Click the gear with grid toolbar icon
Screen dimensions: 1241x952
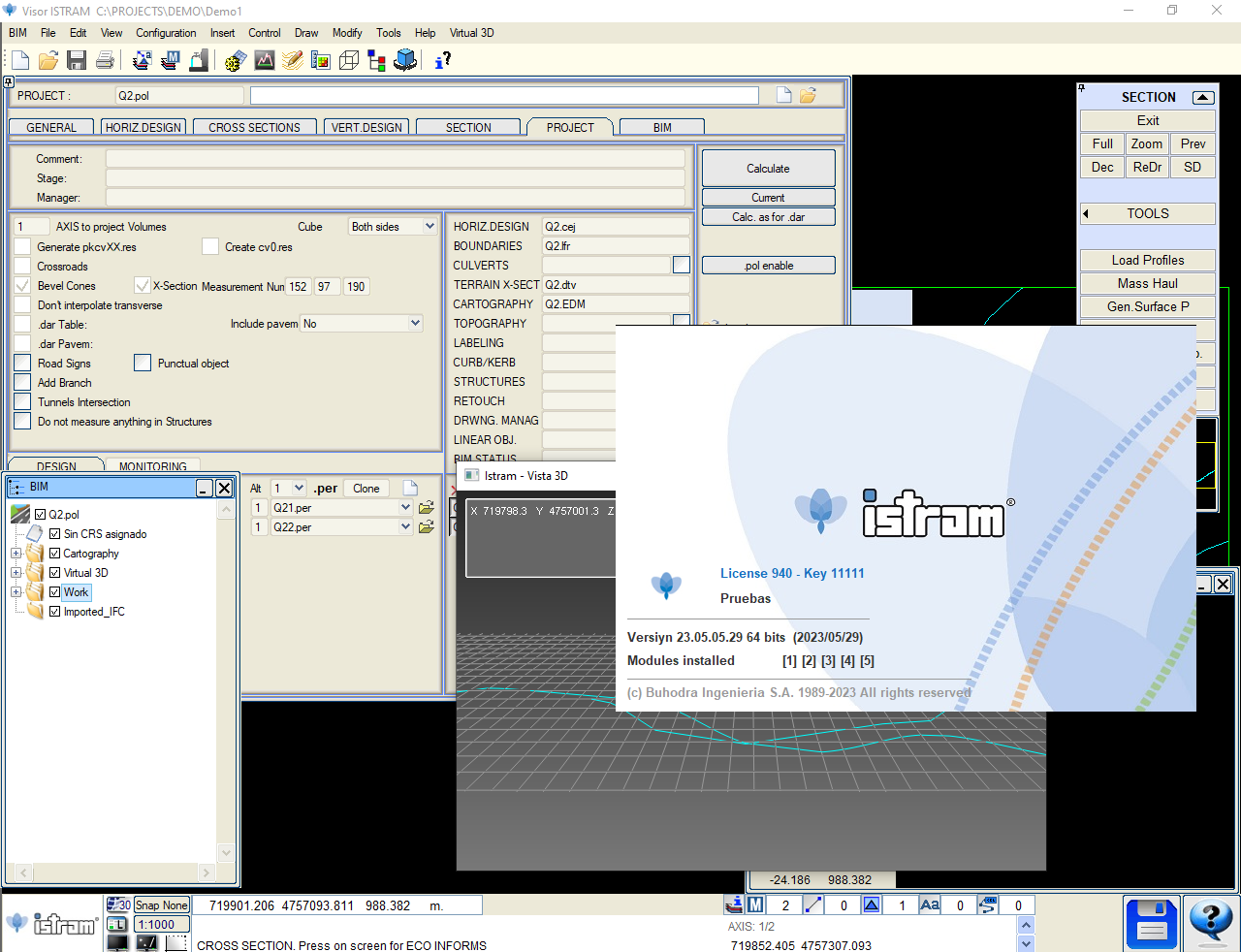pos(235,60)
